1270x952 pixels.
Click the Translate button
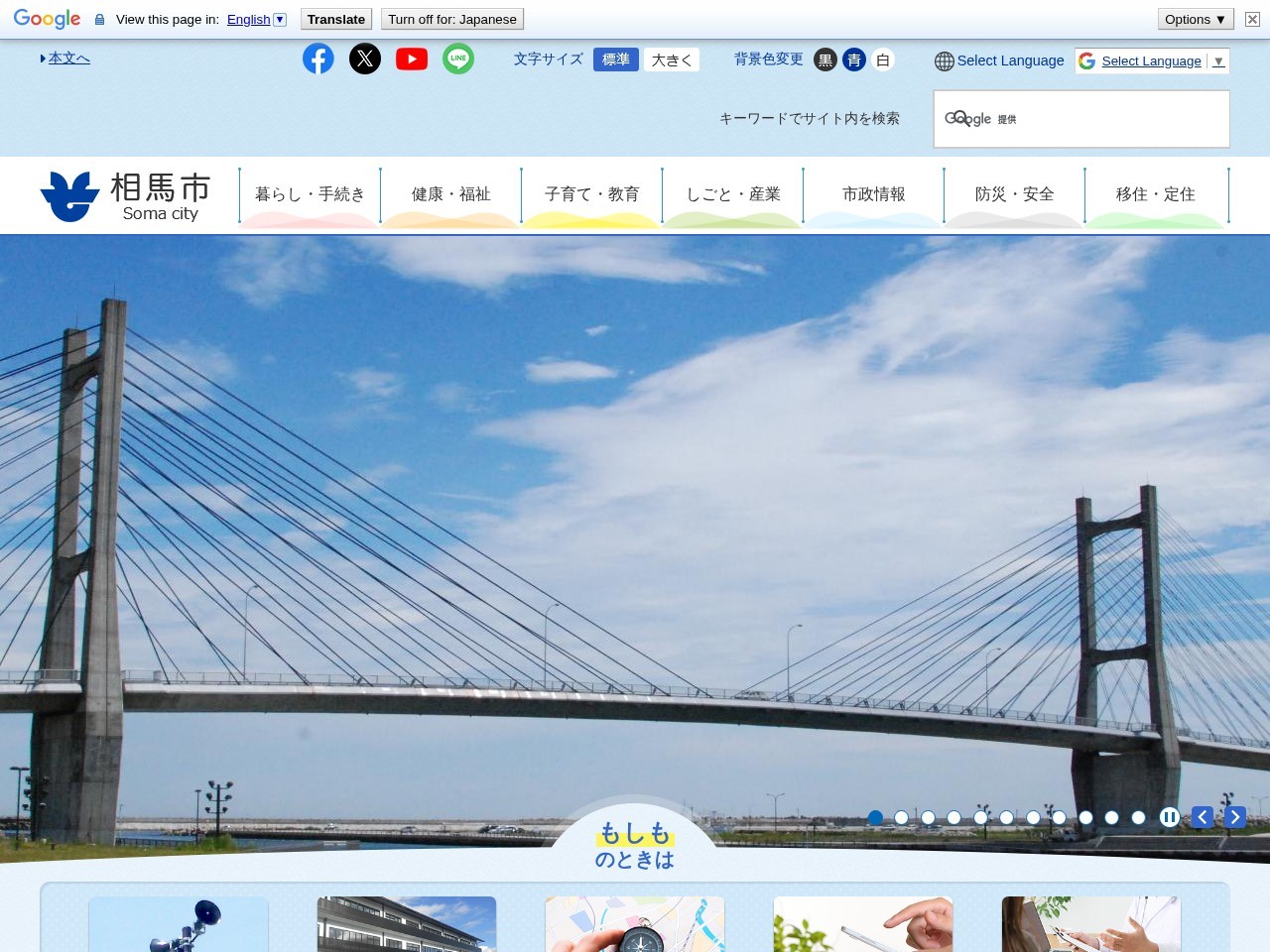pyautogui.click(x=336, y=19)
